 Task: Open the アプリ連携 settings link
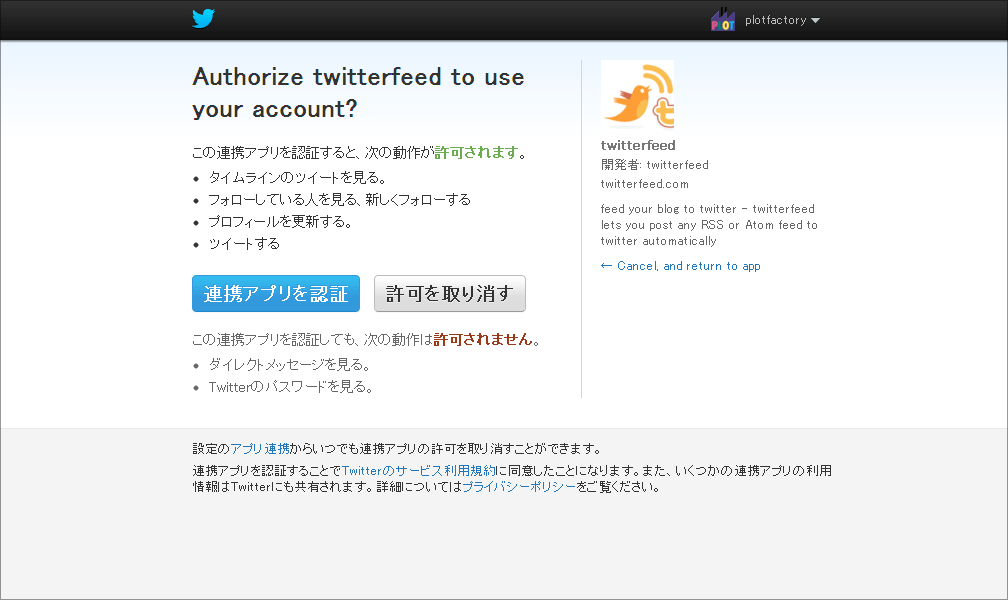point(260,449)
